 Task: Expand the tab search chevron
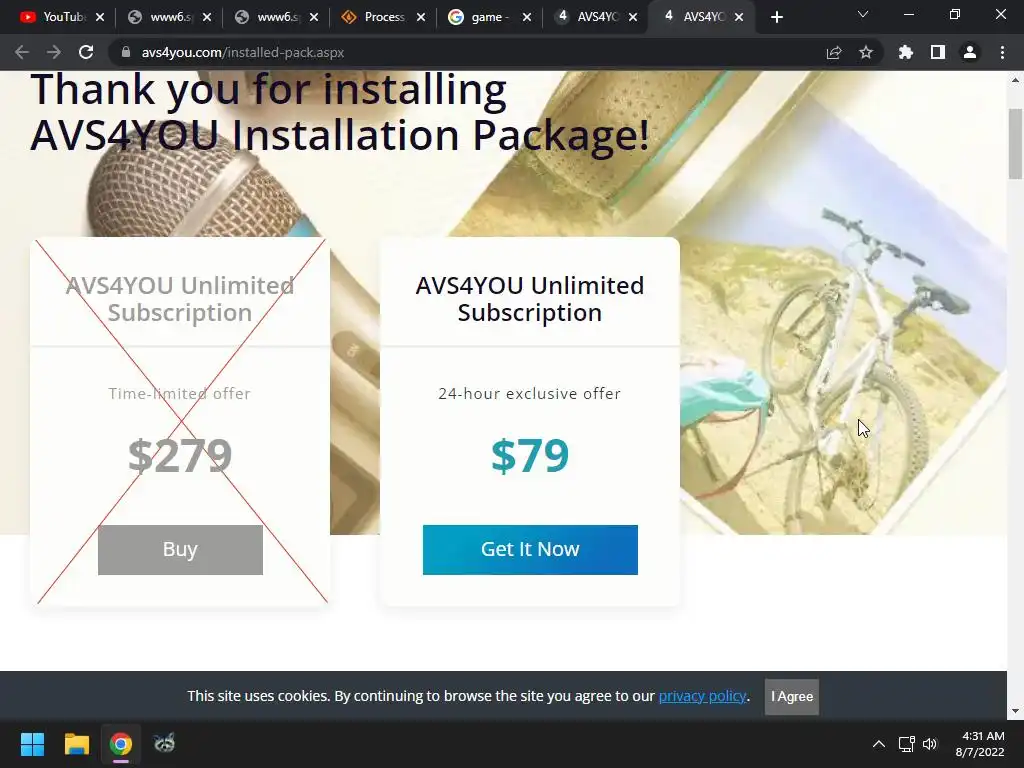pos(863,14)
